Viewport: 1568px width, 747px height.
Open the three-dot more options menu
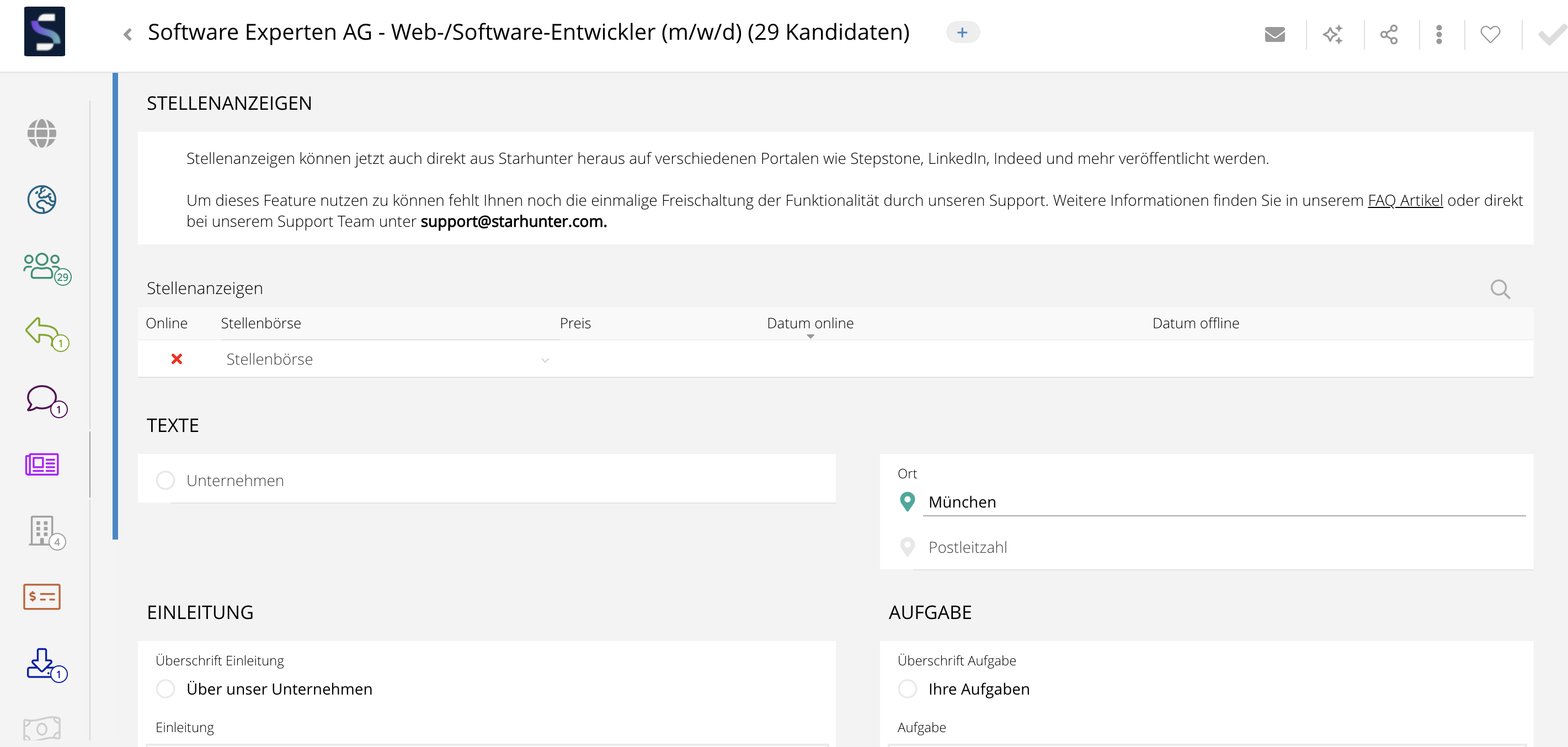[1439, 34]
